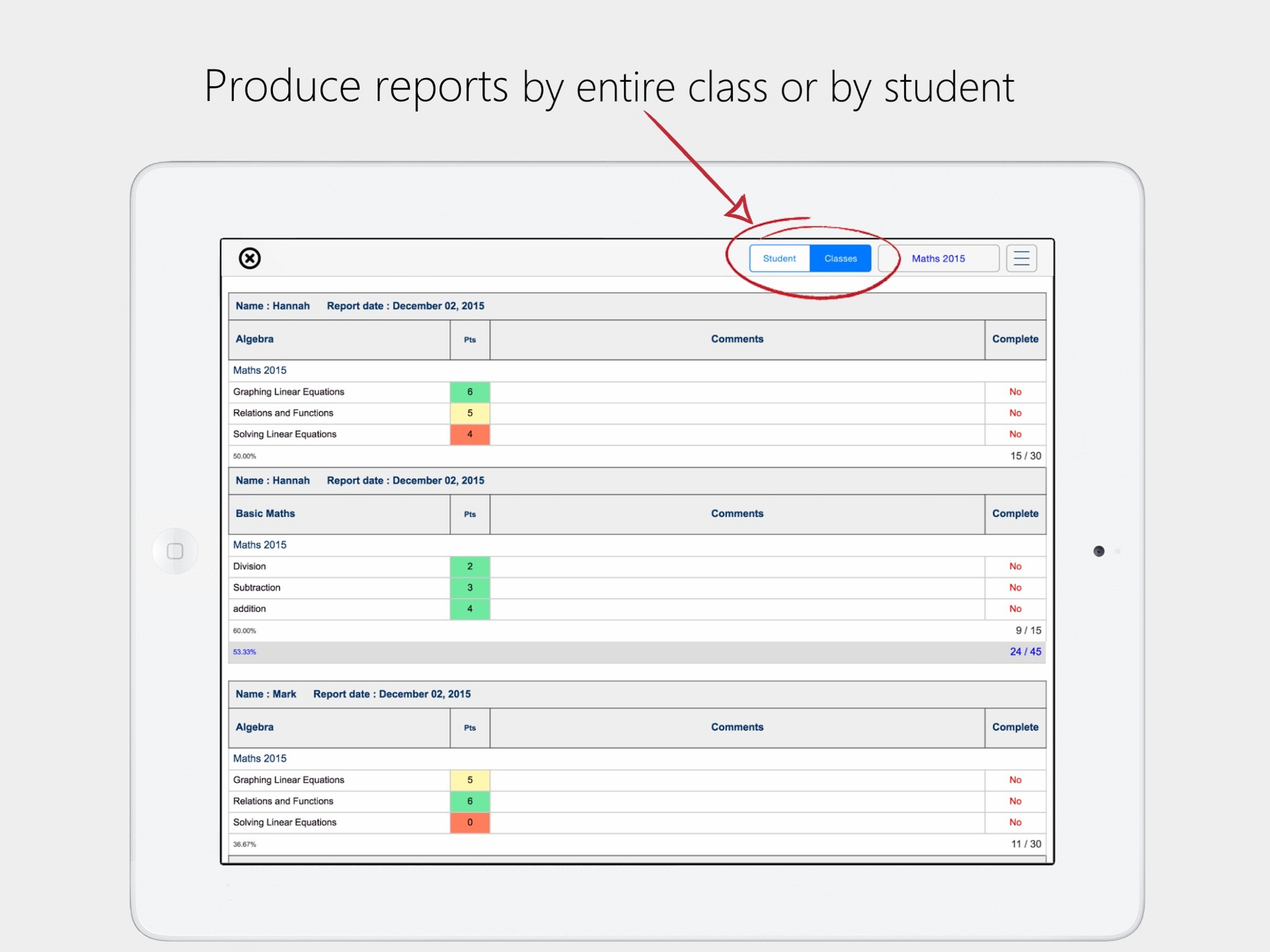Click the 11 / 30 total
The image size is (1270, 952).
(1025, 844)
